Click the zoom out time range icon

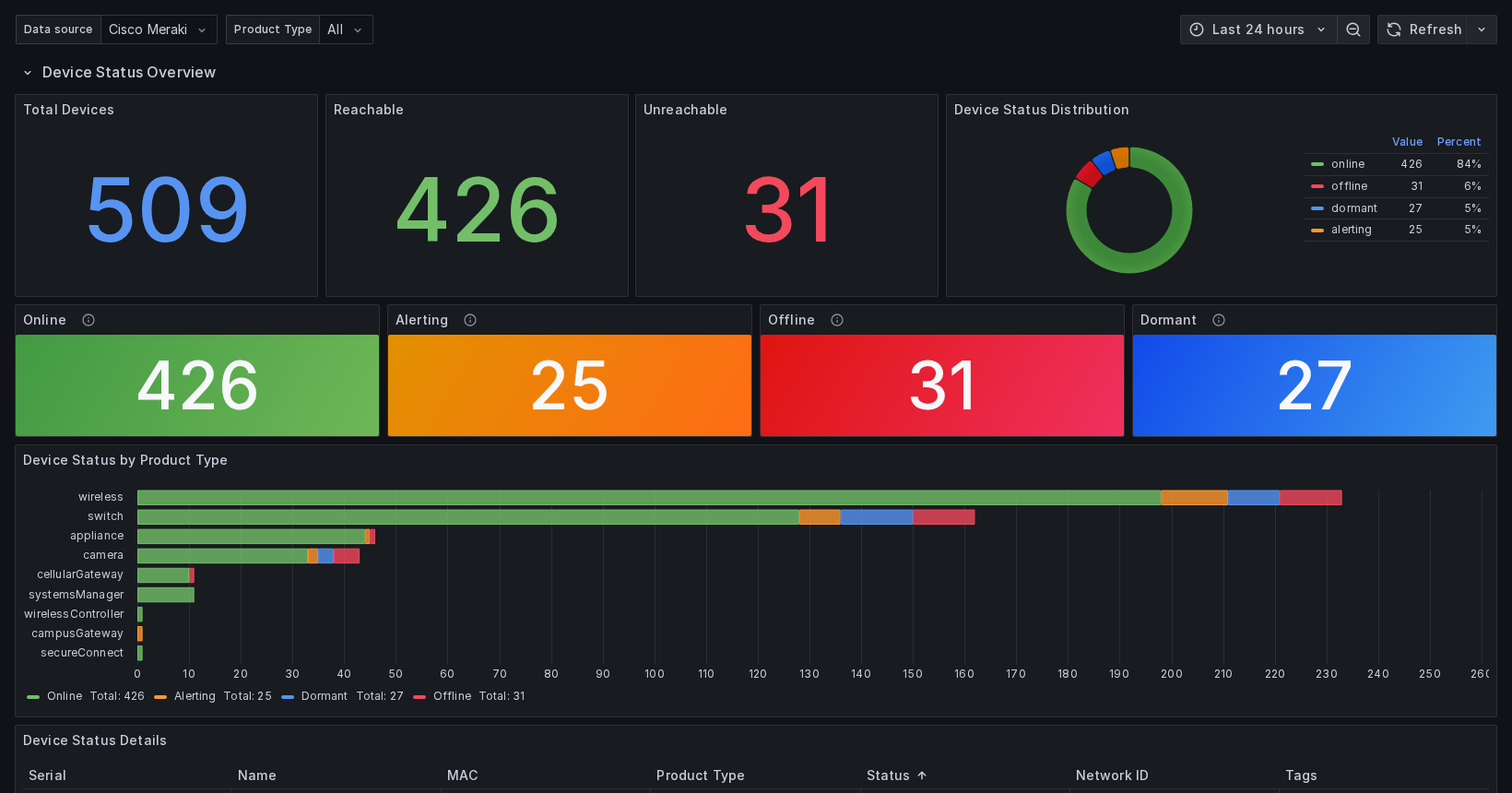click(x=1353, y=30)
